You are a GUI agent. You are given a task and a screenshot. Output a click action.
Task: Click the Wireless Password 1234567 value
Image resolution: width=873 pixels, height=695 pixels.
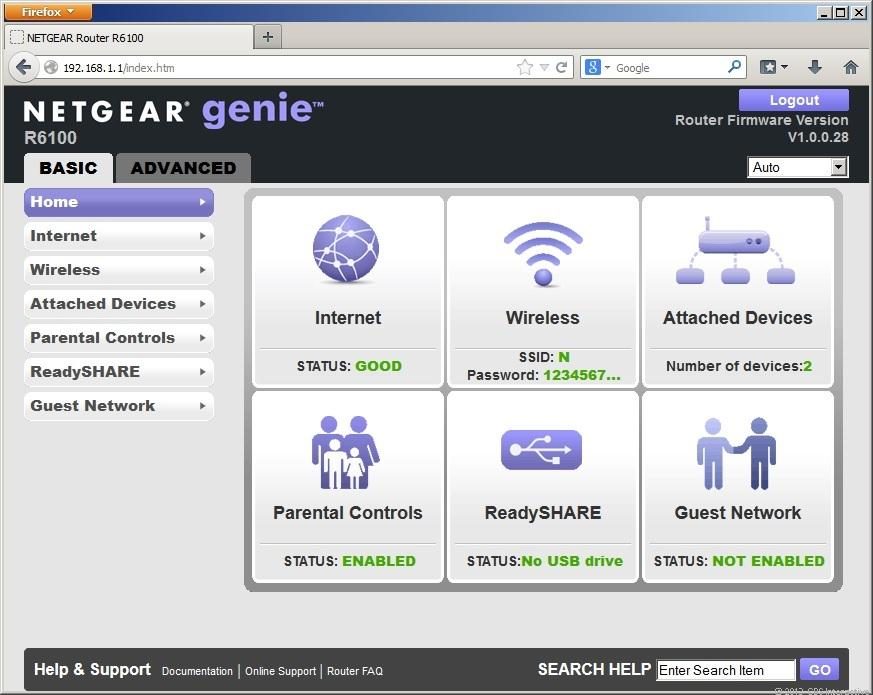582,375
